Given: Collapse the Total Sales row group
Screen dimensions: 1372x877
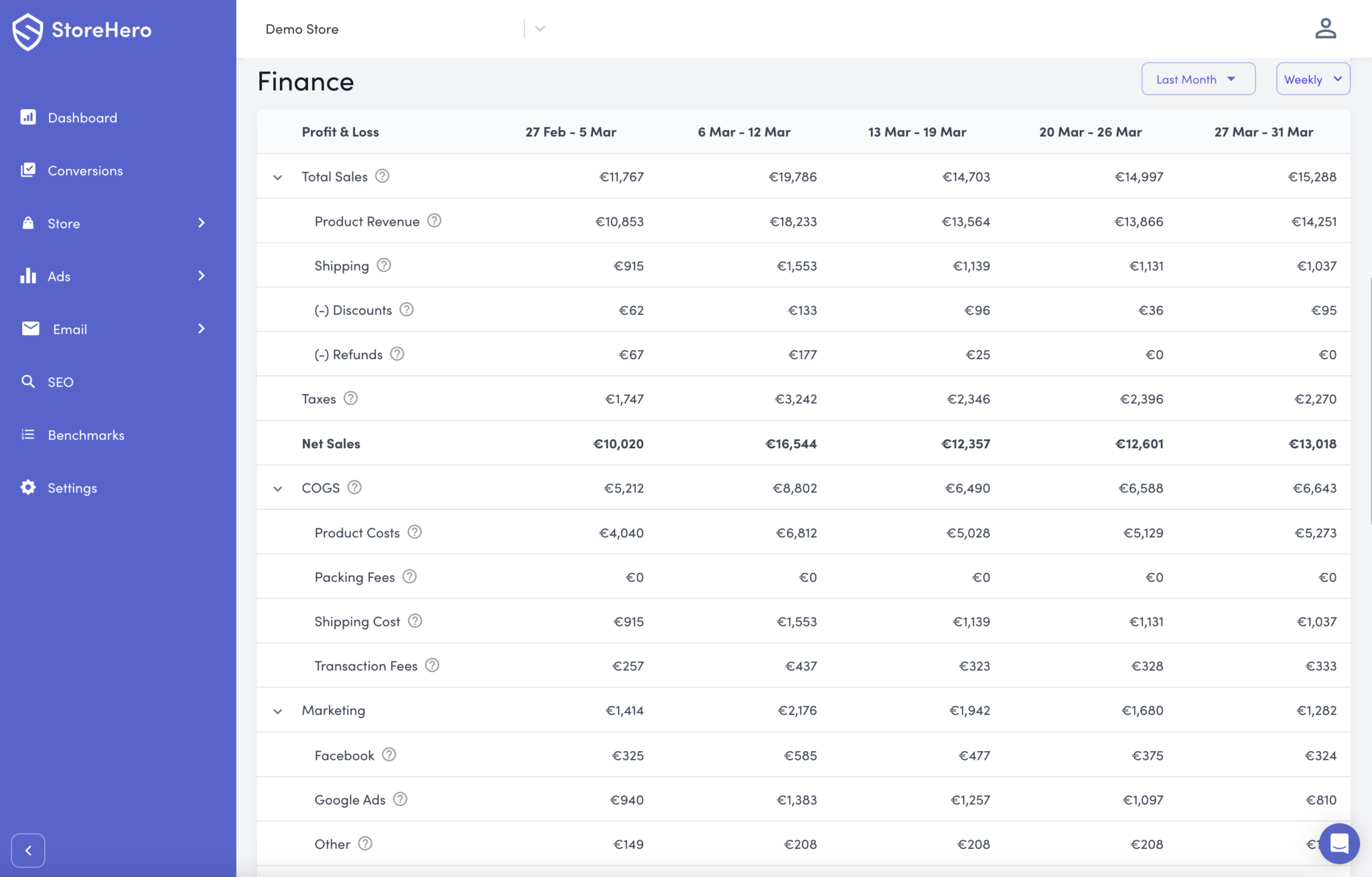Looking at the screenshot, I should (277, 178).
